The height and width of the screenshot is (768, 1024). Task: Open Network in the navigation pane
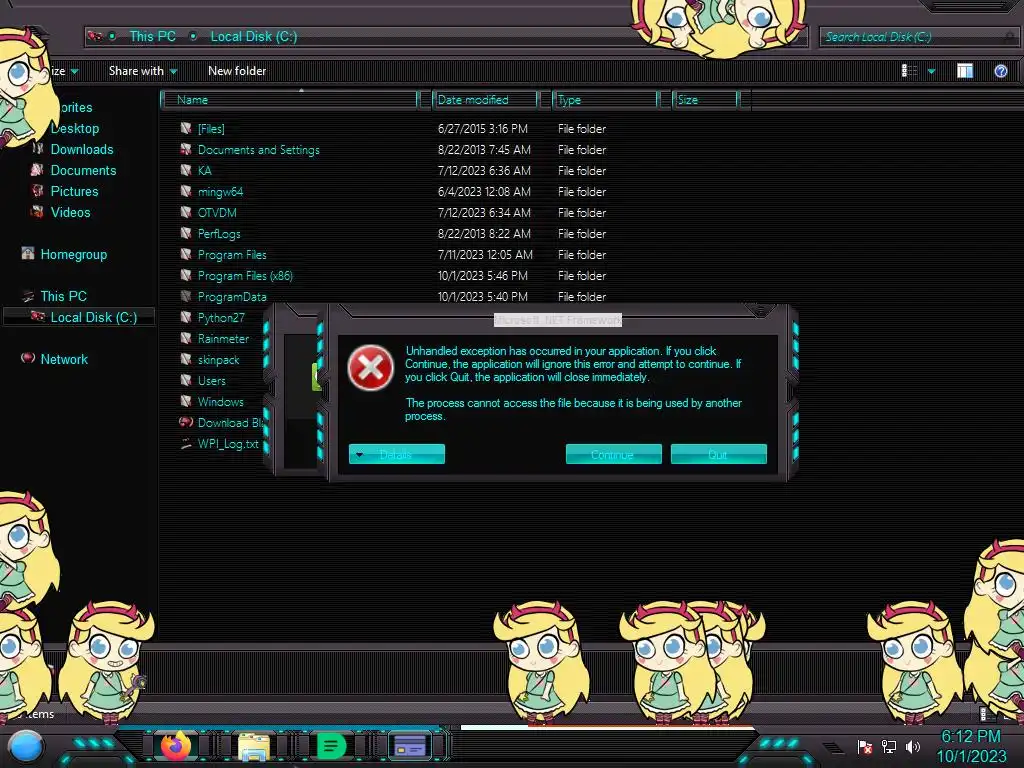(x=64, y=359)
